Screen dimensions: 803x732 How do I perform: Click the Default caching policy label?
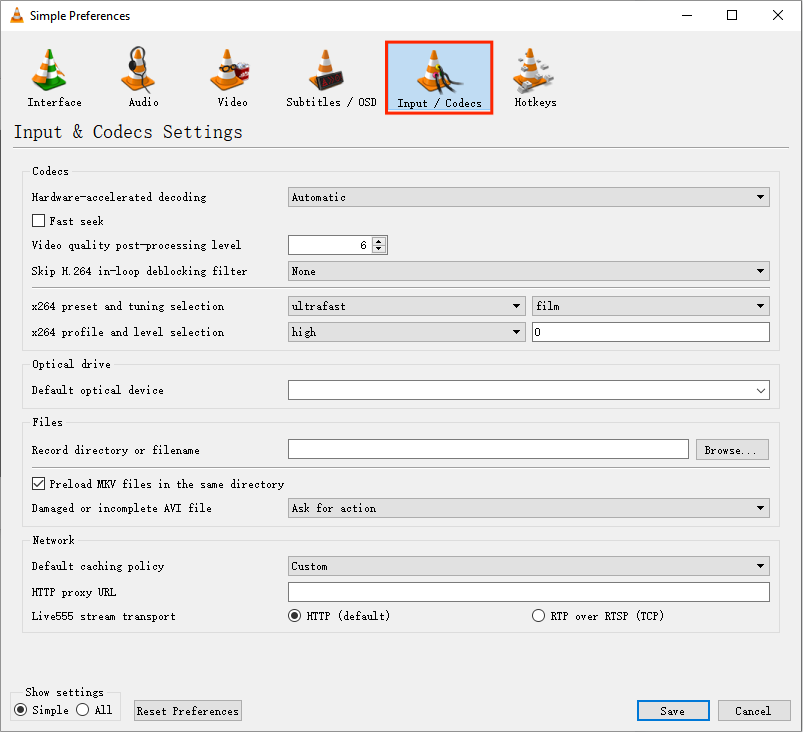click(x=98, y=566)
